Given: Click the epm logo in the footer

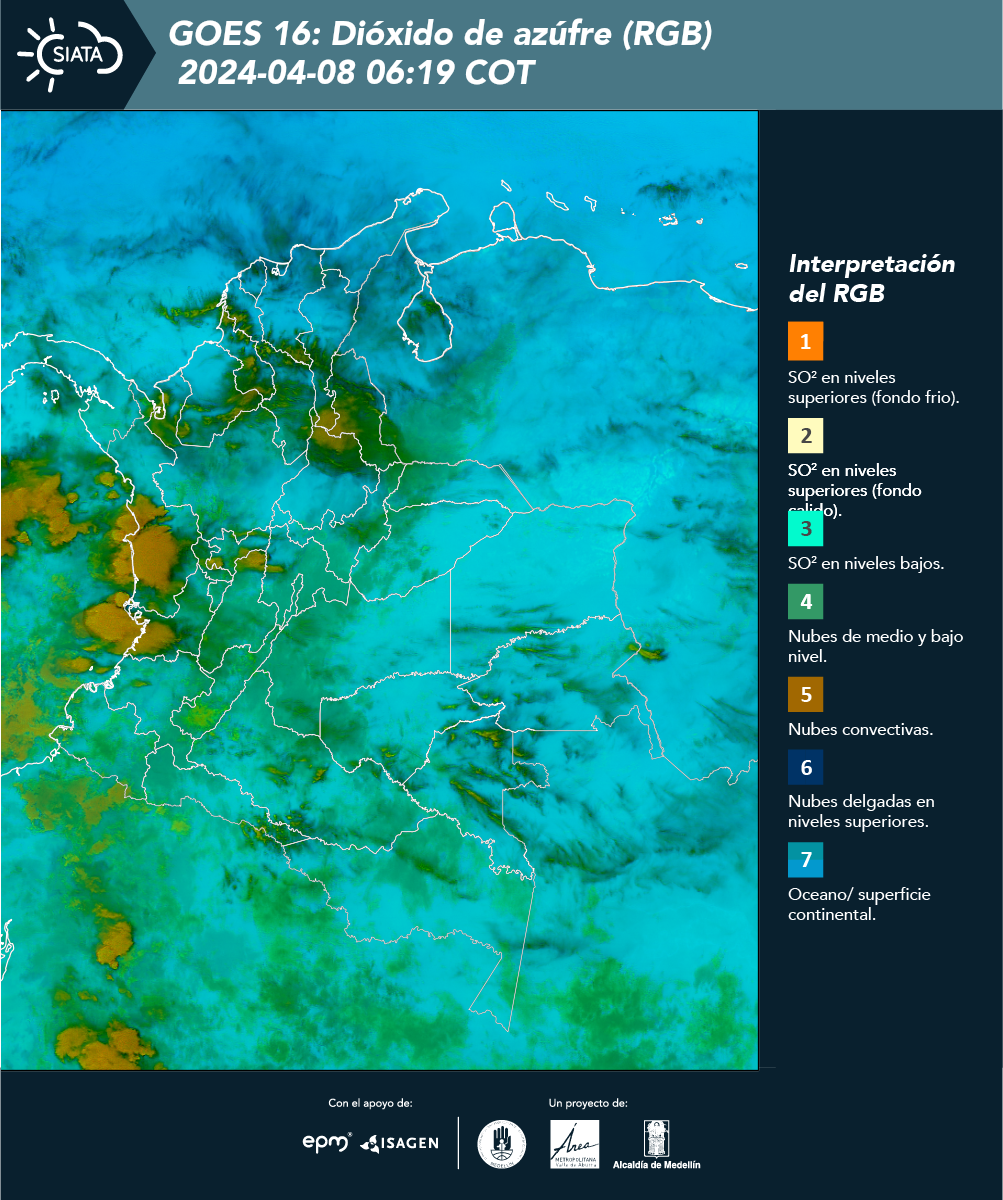Looking at the screenshot, I should tap(327, 1142).
